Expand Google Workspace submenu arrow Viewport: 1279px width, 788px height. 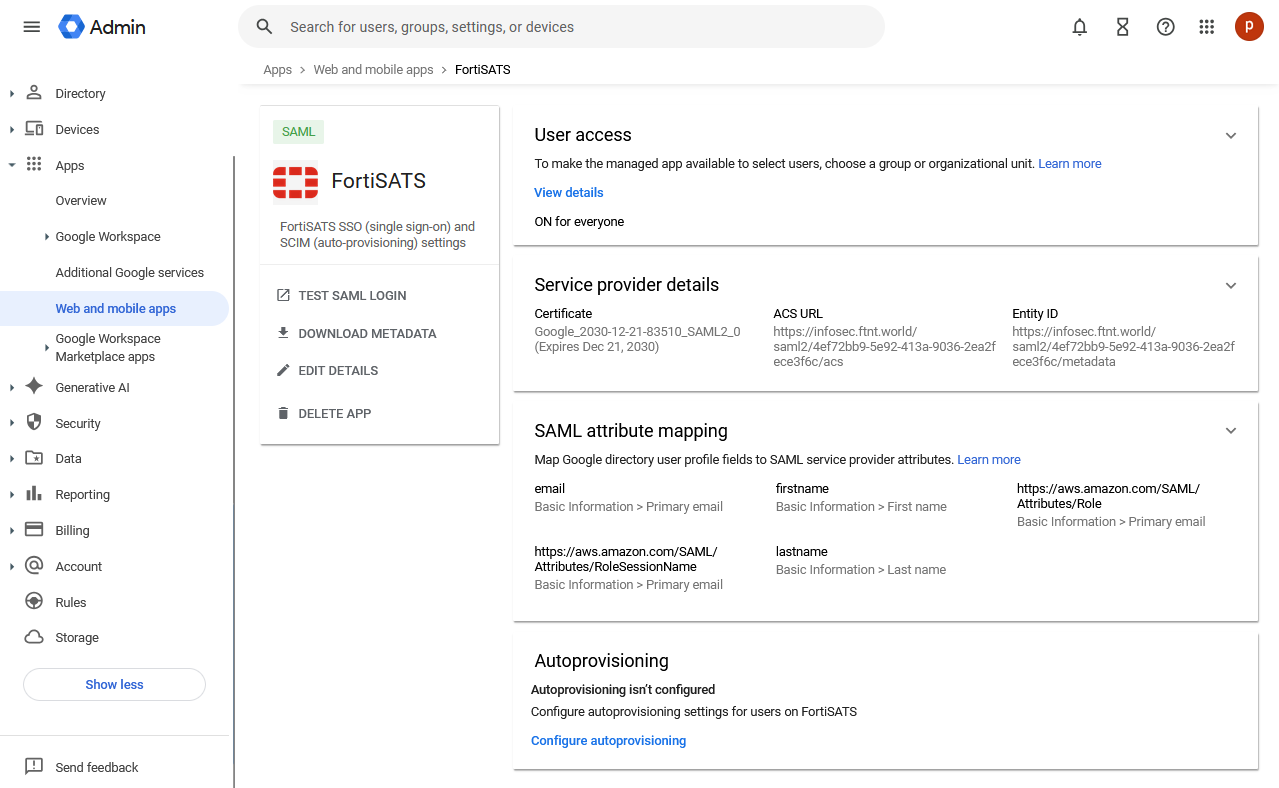[47, 237]
